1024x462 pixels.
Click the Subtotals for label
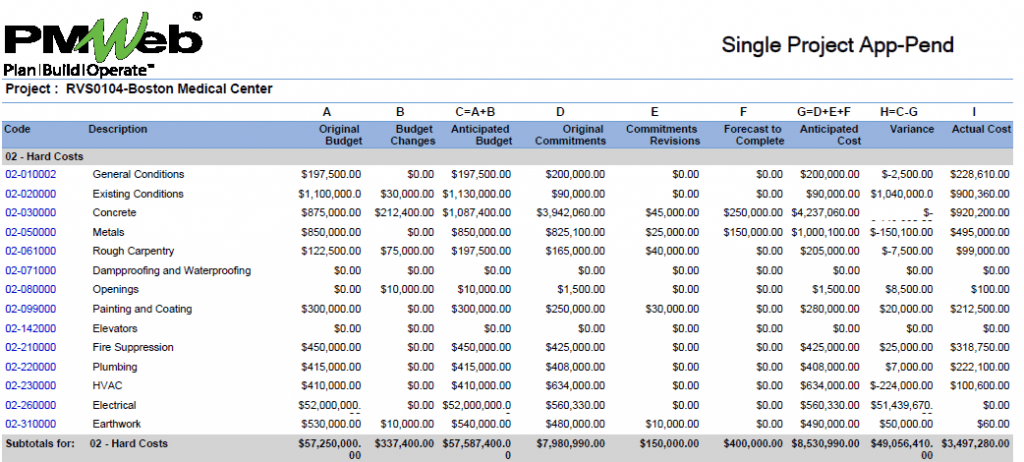coord(40,444)
